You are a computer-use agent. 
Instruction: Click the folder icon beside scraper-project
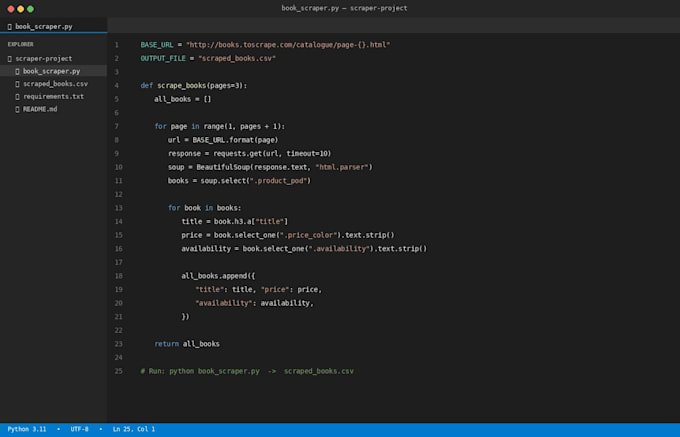click(x=10, y=59)
